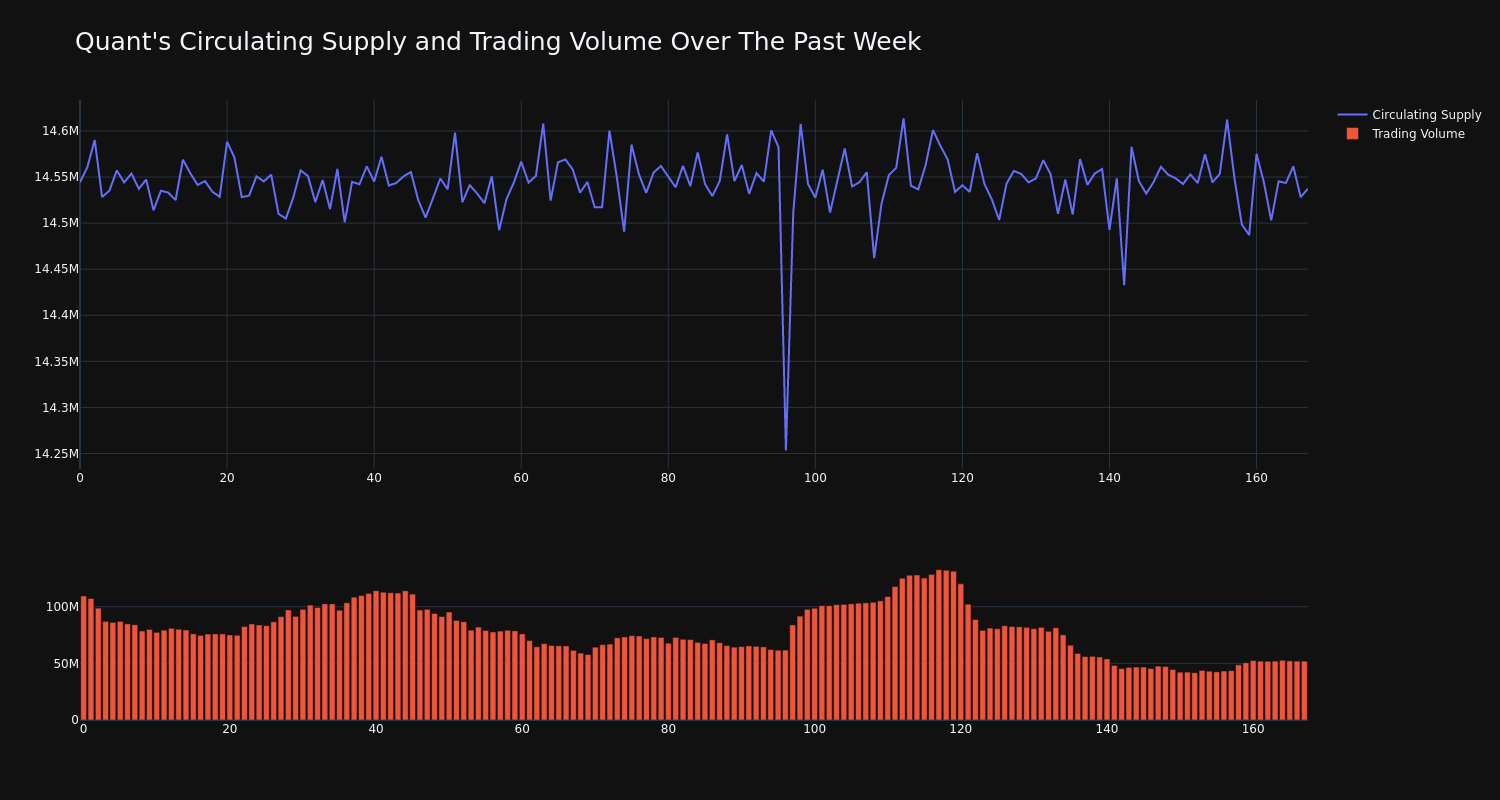Click the upper chart x-axis label 20
1500x800 pixels.
coord(227,478)
